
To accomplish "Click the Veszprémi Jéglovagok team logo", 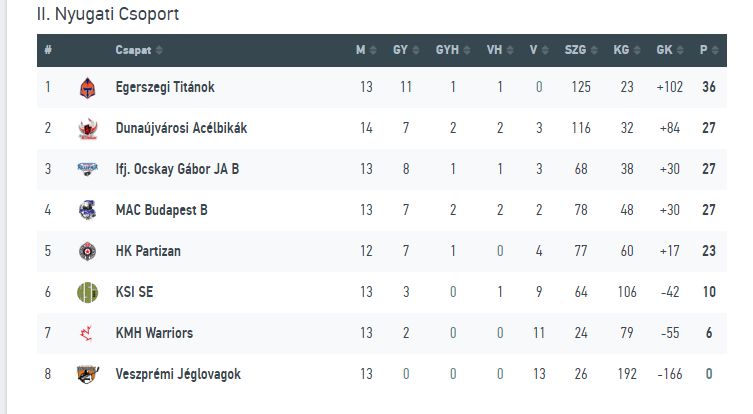I will (87, 374).
